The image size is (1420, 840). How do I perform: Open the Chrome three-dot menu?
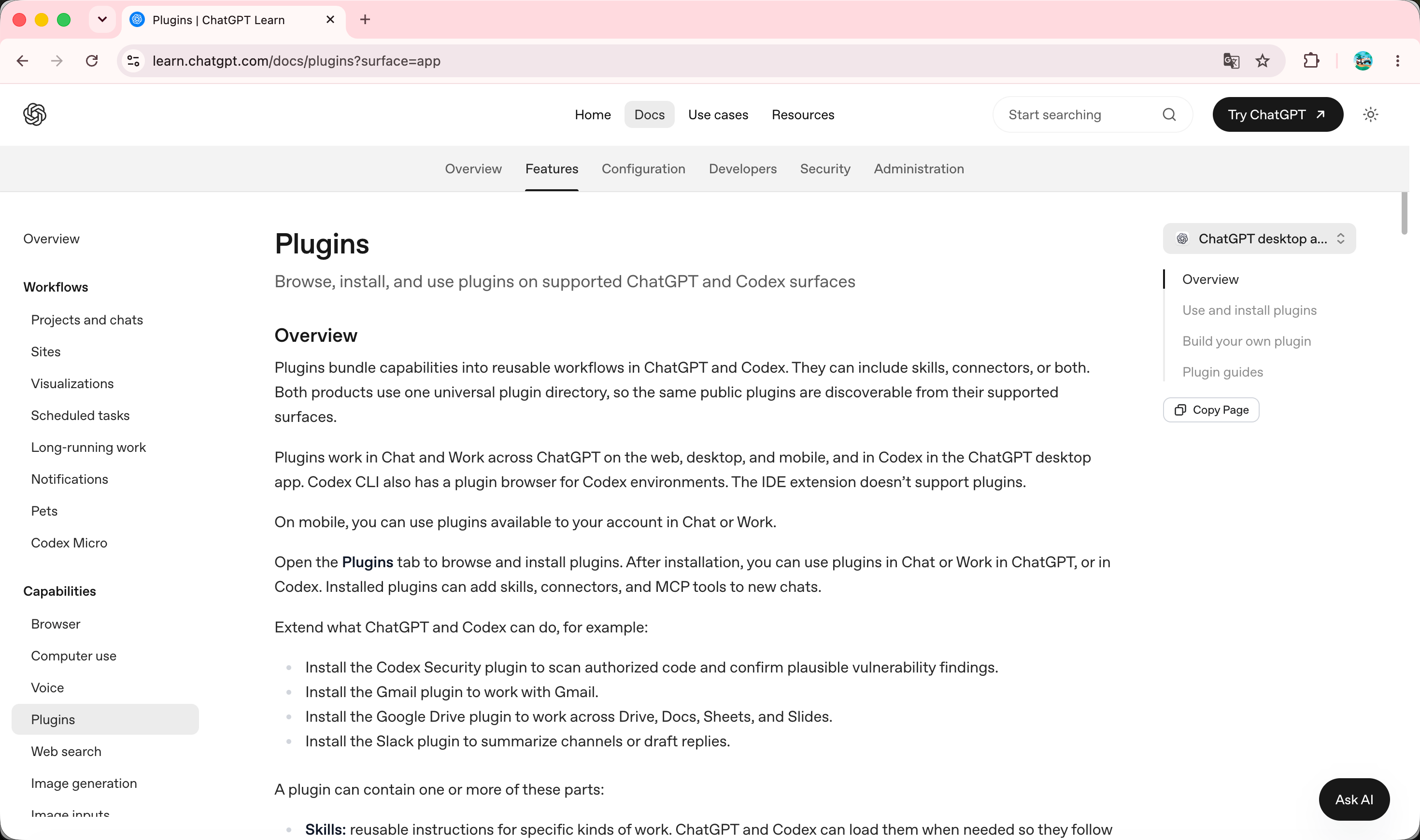(x=1398, y=60)
